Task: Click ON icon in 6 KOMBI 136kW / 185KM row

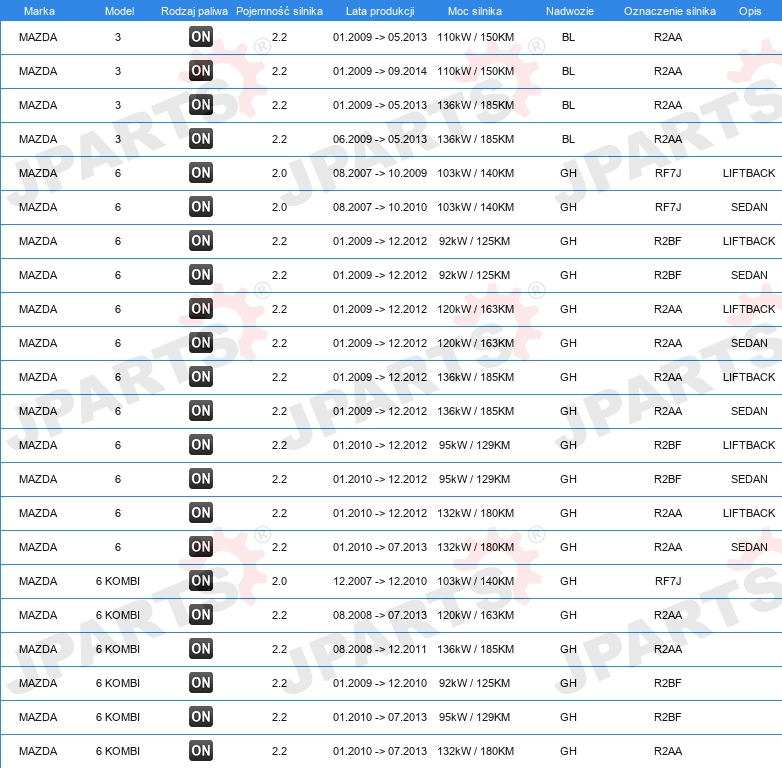Action: click(x=201, y=649)
